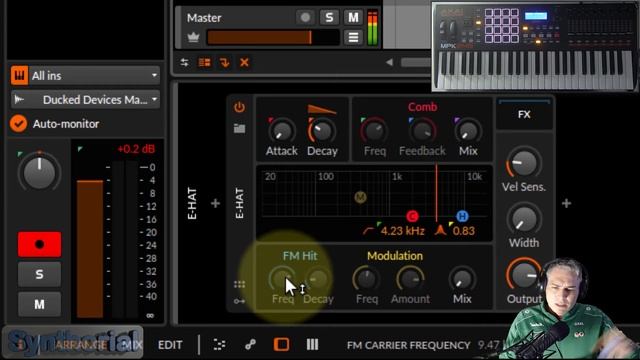Click the Comb Feedback knob
This screenshot has width=640, height=360.
pos(422,131)
